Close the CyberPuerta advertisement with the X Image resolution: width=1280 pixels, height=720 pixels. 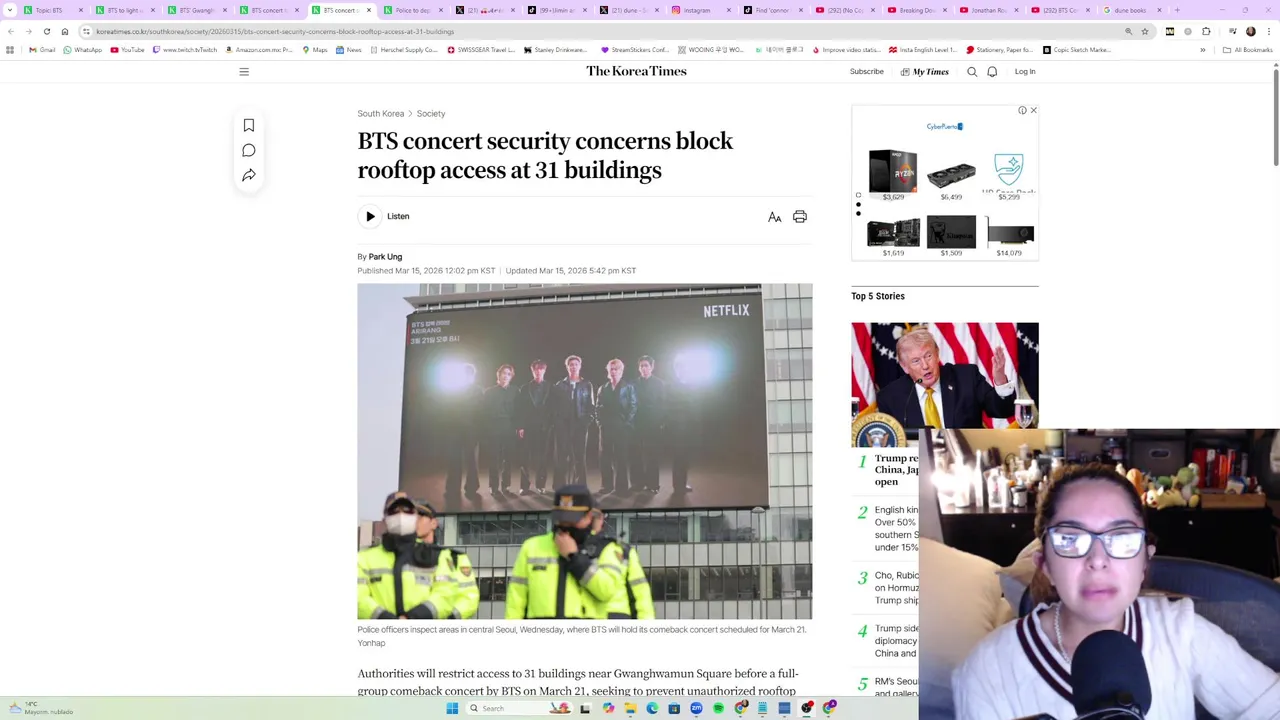point(1033,110)
